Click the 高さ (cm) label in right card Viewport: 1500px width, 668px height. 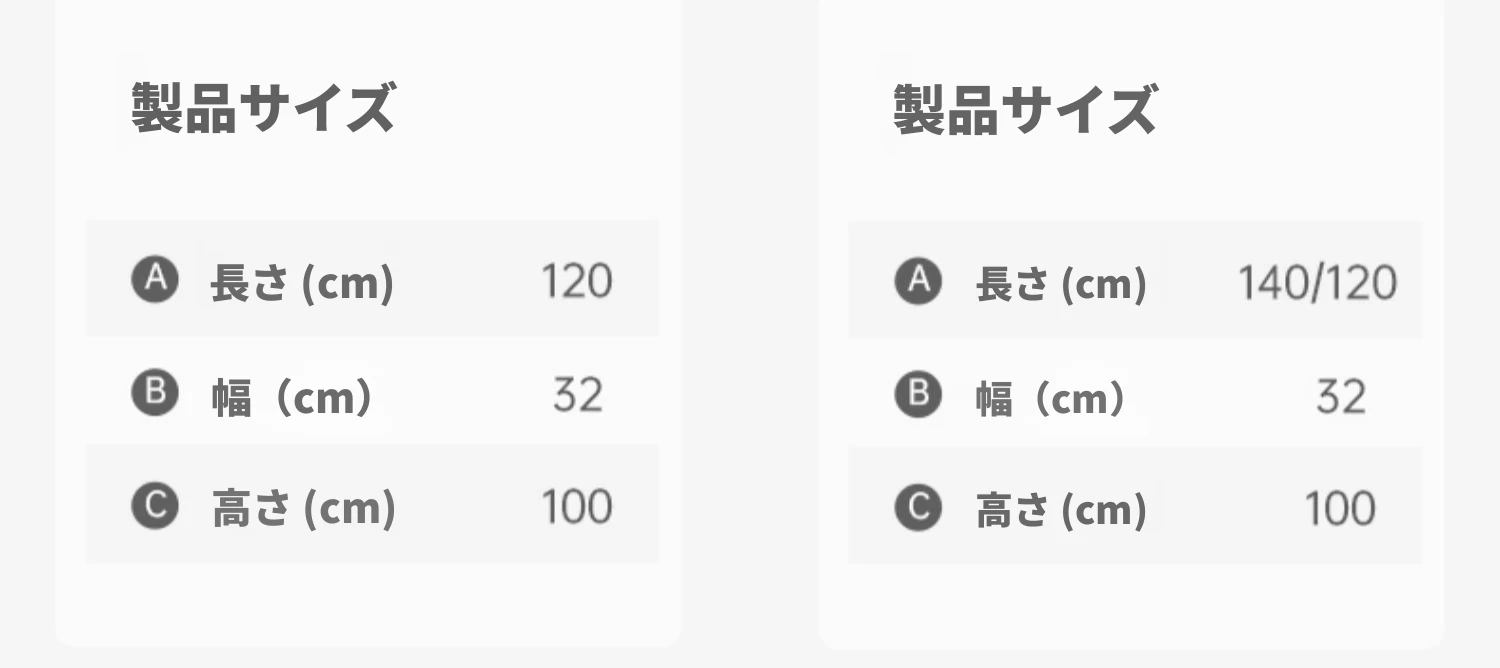pyautogui.click(x=1061, y=511)
